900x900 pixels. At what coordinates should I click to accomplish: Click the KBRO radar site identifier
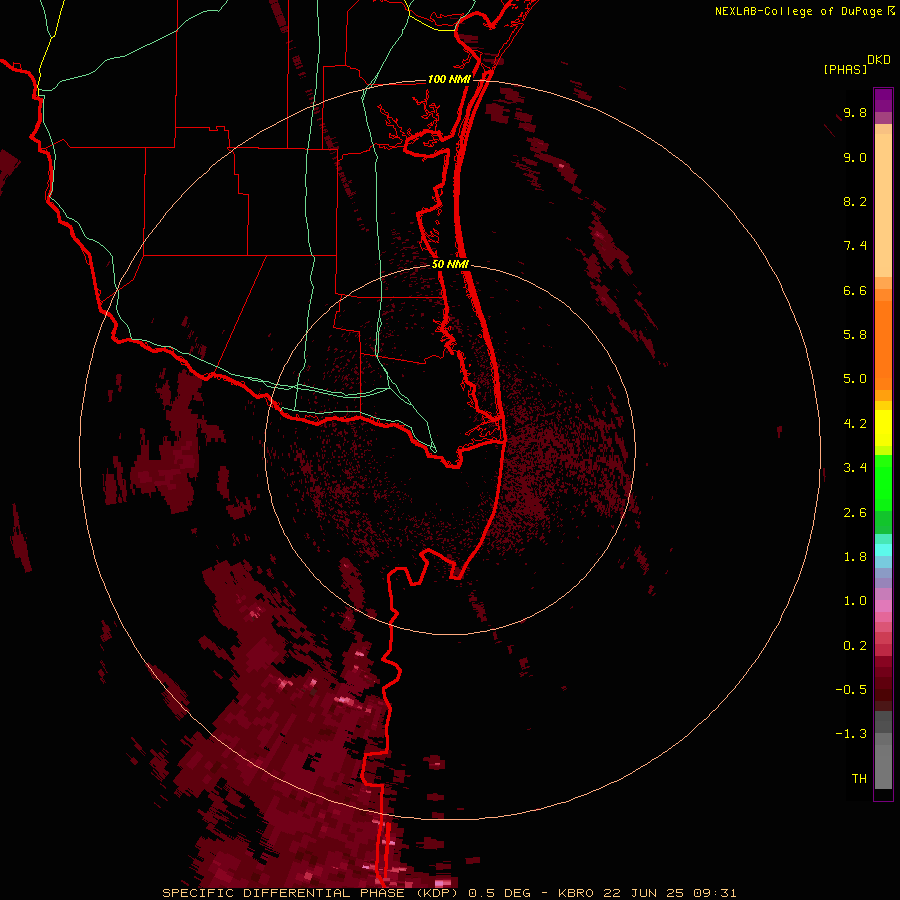[576, 893]
